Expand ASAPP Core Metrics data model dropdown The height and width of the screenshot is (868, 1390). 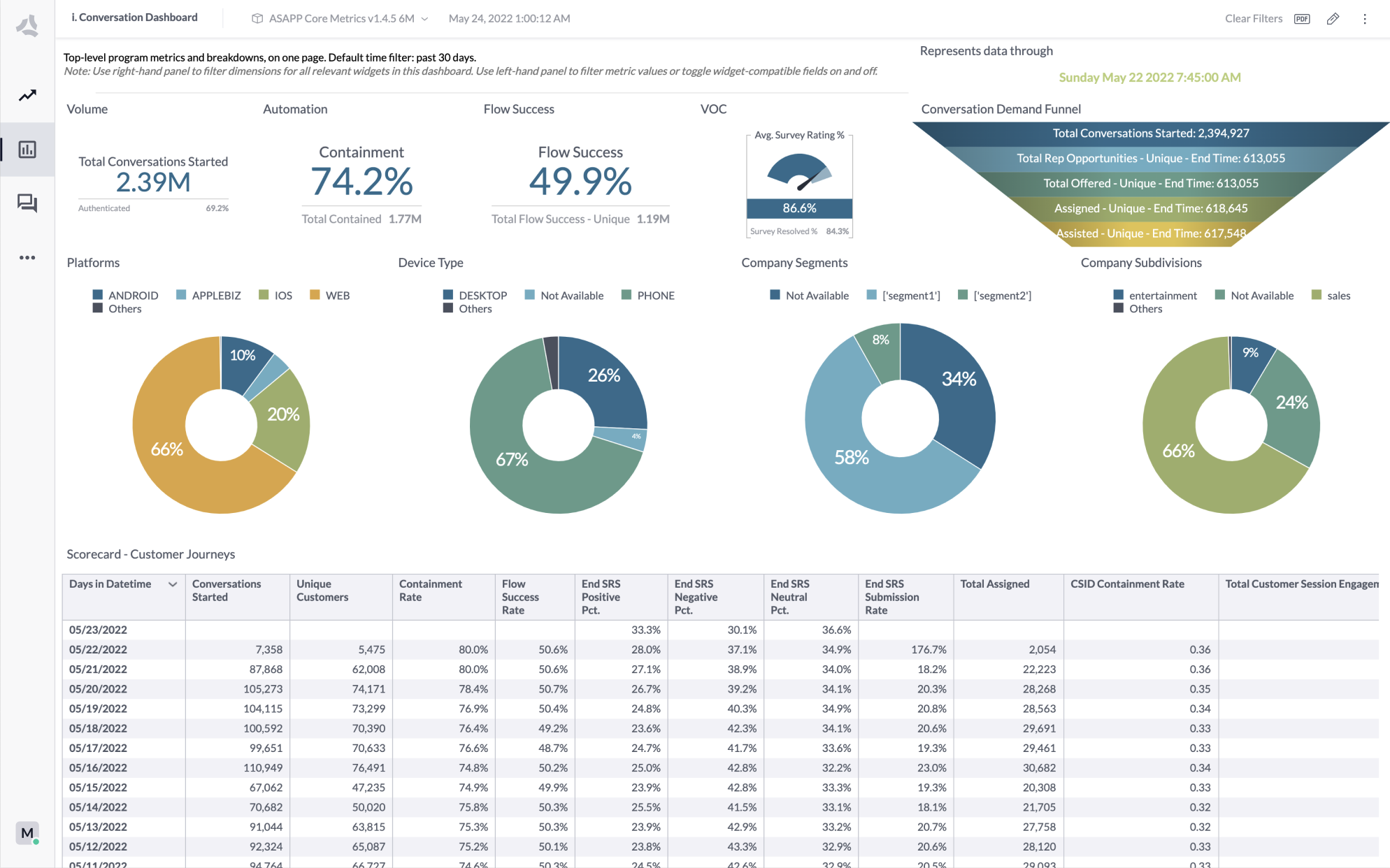pyautogui.click(x=424, y=19)
